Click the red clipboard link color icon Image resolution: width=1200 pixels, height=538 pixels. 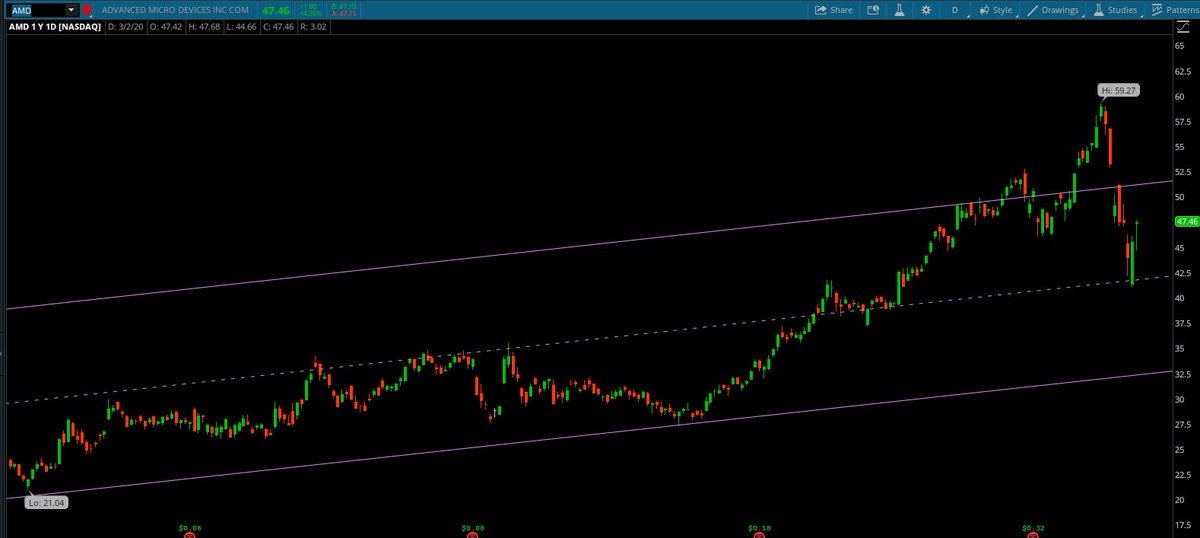coord(87,10)
